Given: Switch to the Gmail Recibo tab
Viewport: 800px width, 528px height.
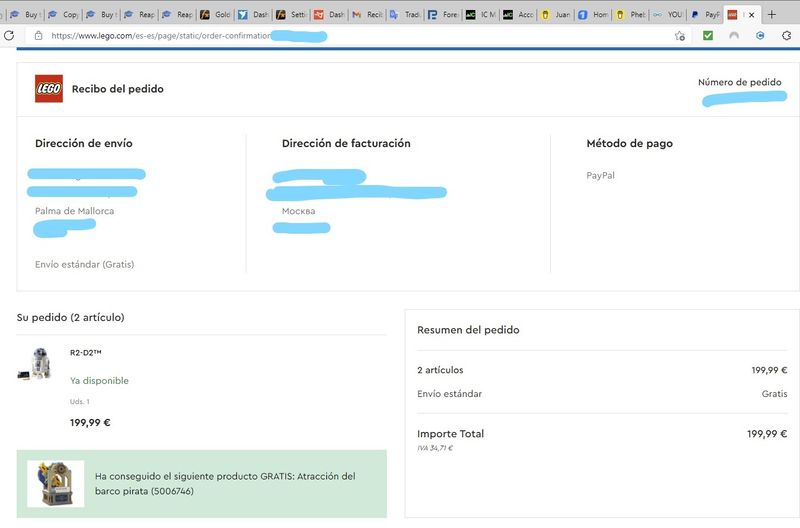Looking at the screenshot, I should click(367, 15).
